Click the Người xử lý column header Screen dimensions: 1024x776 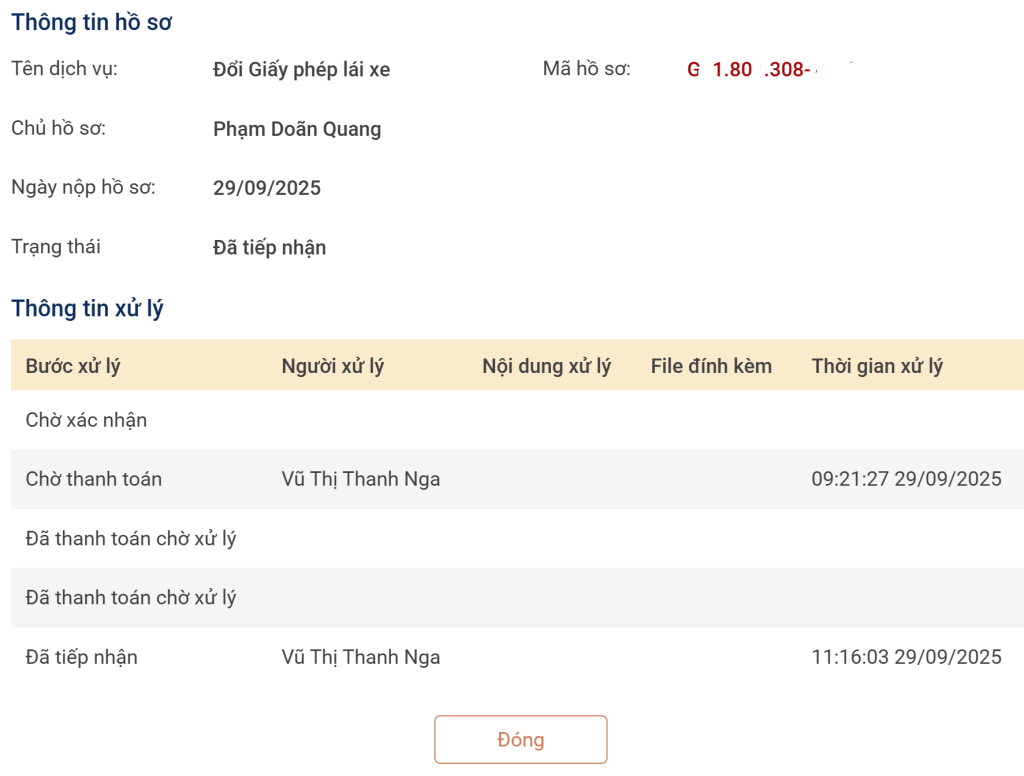[x=333, y=366]
